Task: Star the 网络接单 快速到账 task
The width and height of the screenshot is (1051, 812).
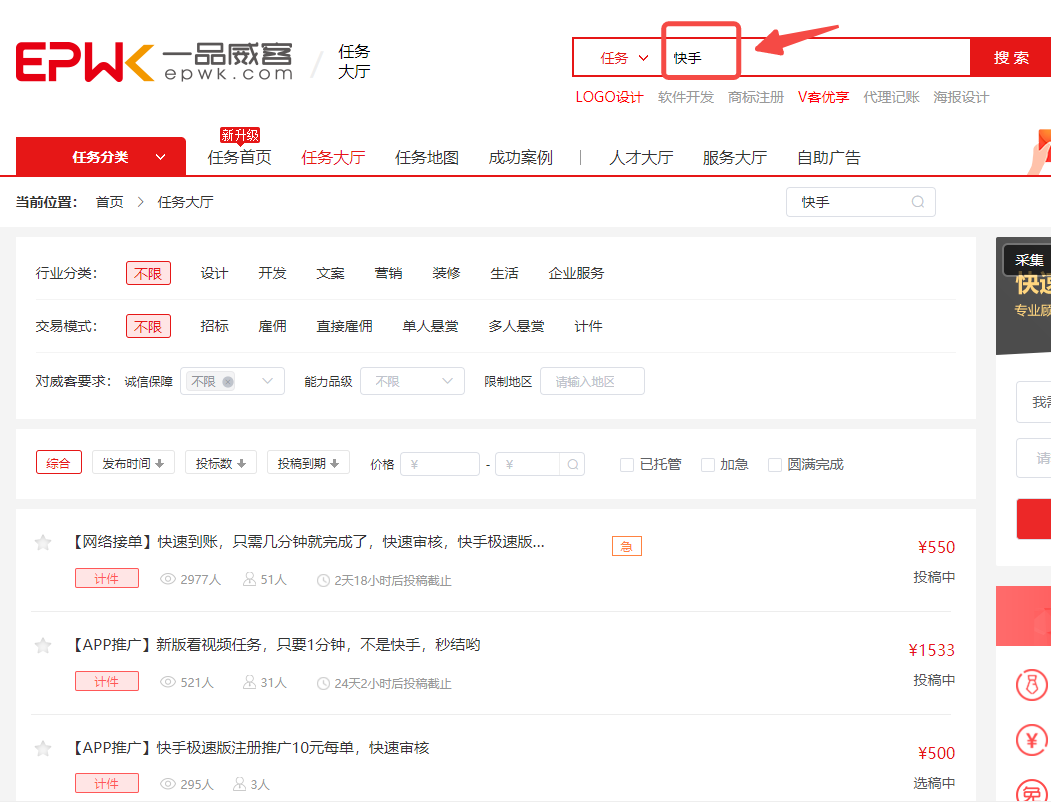Action: 43,542
